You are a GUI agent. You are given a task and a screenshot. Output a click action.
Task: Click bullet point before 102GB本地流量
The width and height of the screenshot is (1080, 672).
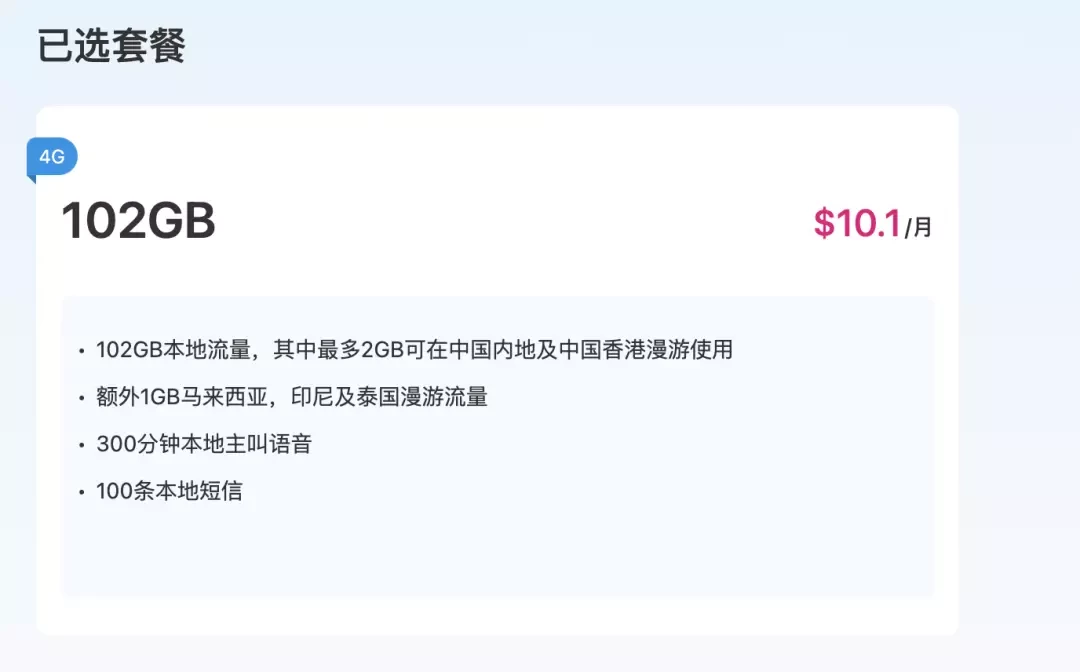pyautogui.click(x=81, y=351)
